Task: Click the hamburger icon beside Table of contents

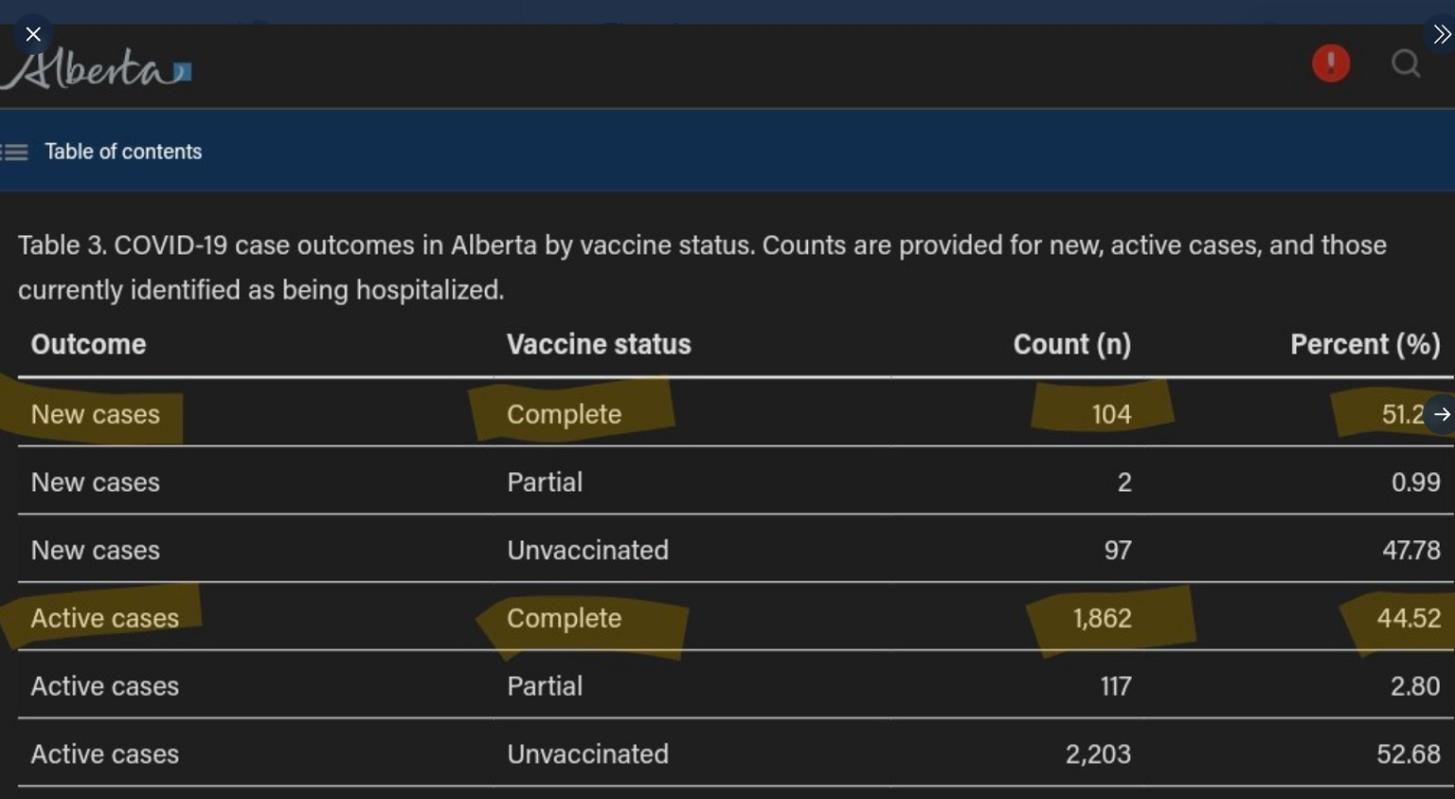Action: (15, 152)
